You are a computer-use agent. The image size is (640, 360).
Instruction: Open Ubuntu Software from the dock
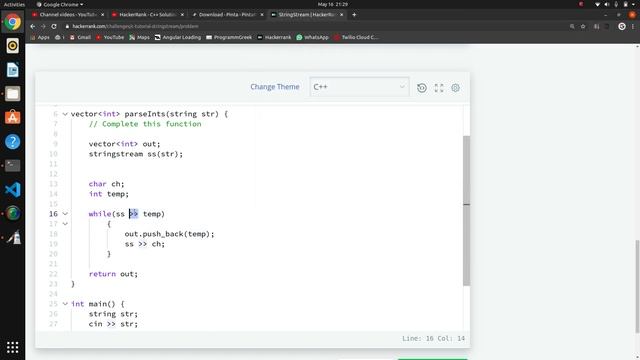[13, 118]
